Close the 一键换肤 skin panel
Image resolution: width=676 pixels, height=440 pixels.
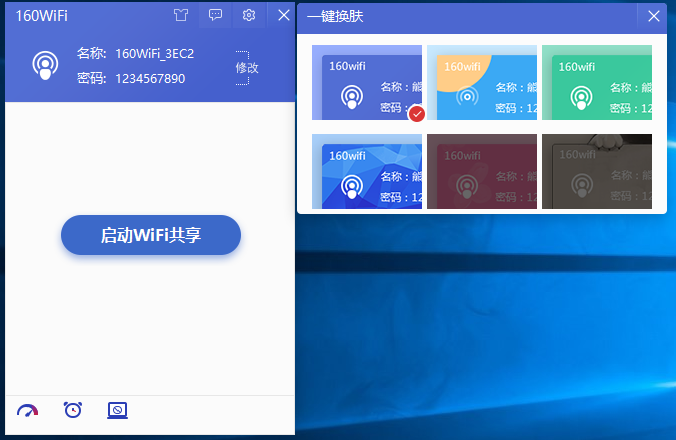654,16
